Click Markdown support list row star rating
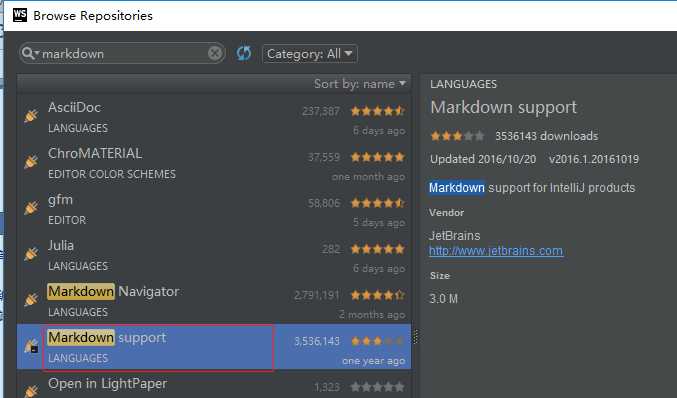 378,341
